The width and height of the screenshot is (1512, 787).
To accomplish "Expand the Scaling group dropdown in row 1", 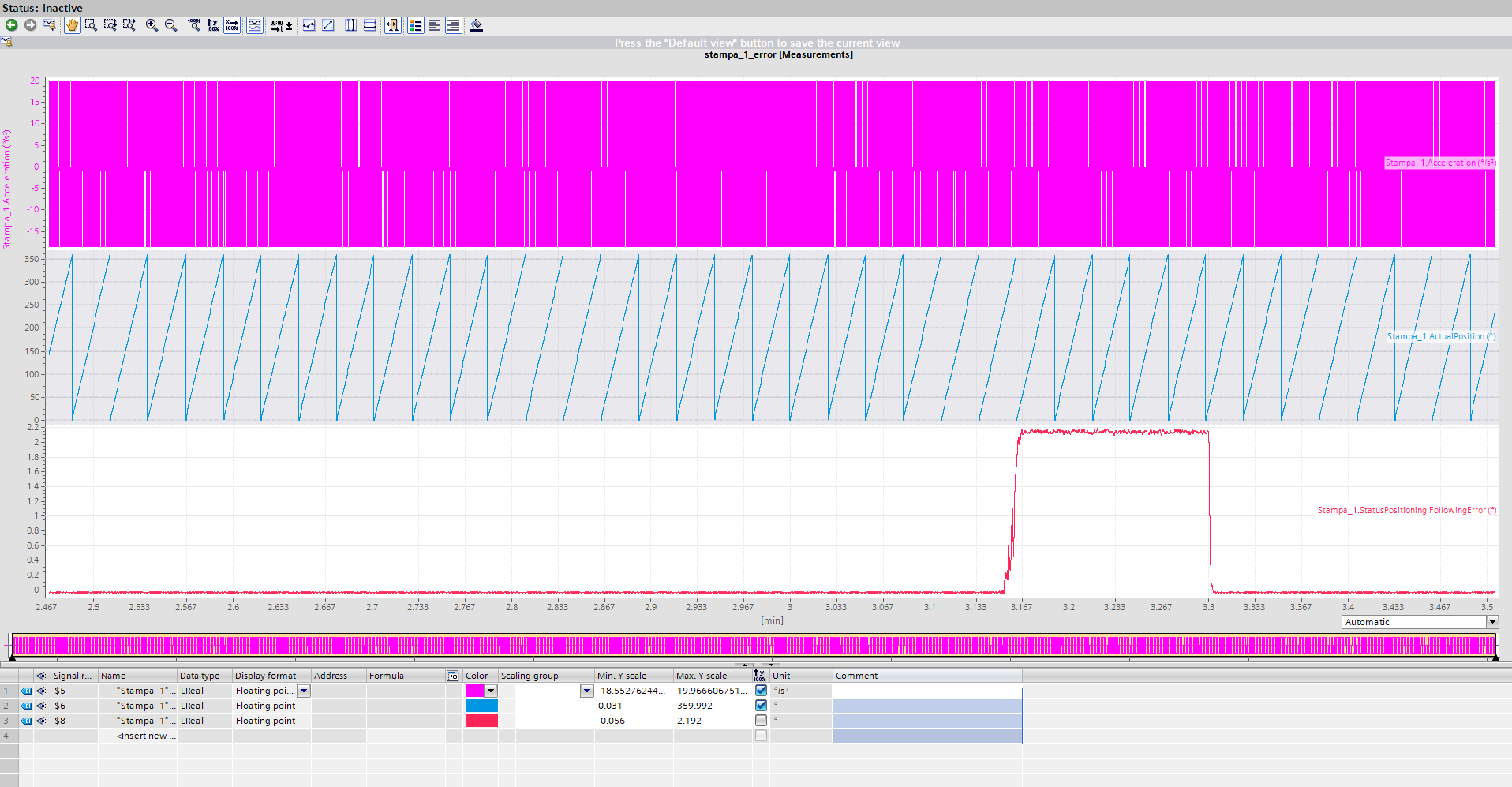I will click(586, 691).
